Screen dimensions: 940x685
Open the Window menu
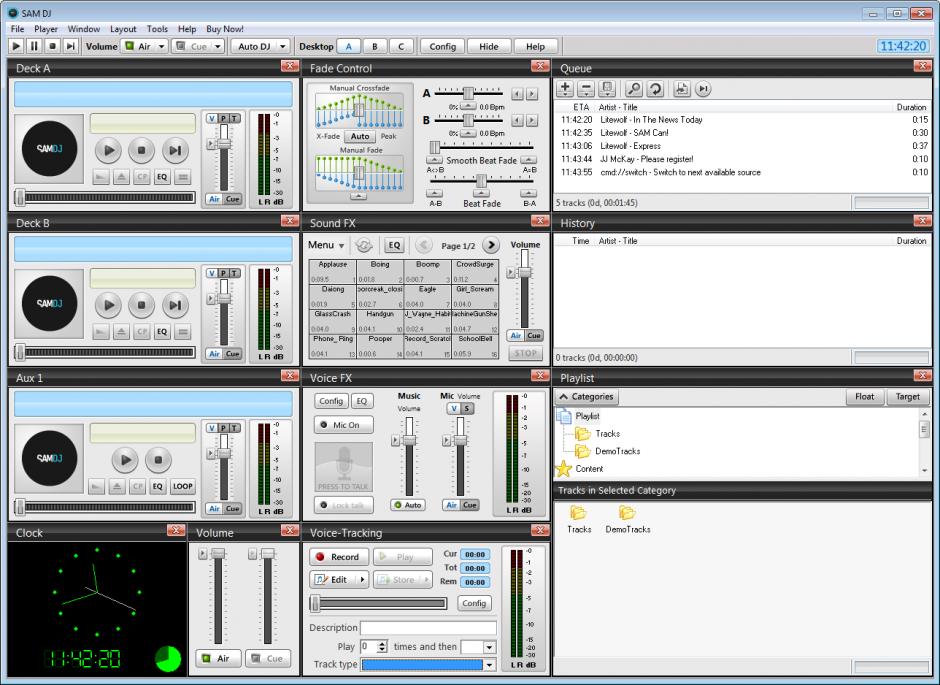[x=83, y=29]
